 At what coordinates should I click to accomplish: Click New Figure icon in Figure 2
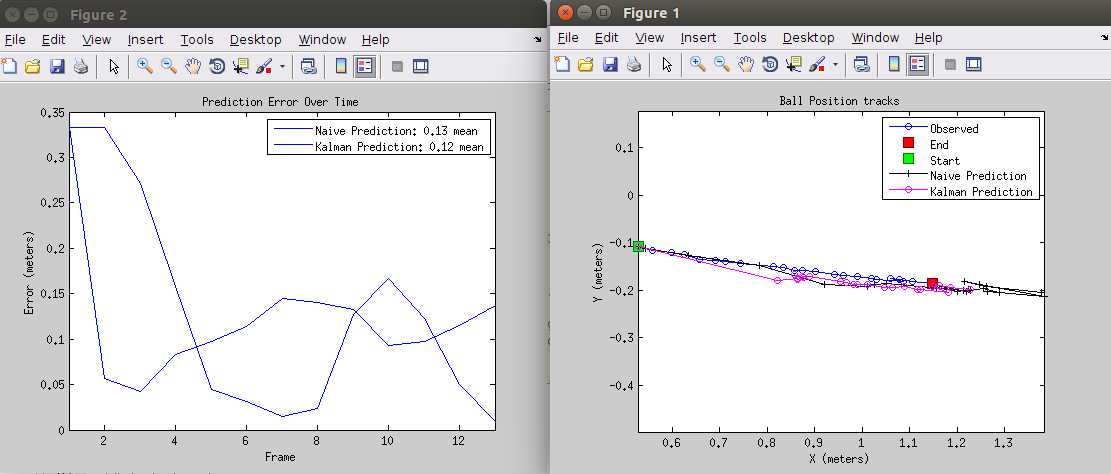[x=9, y=67]
